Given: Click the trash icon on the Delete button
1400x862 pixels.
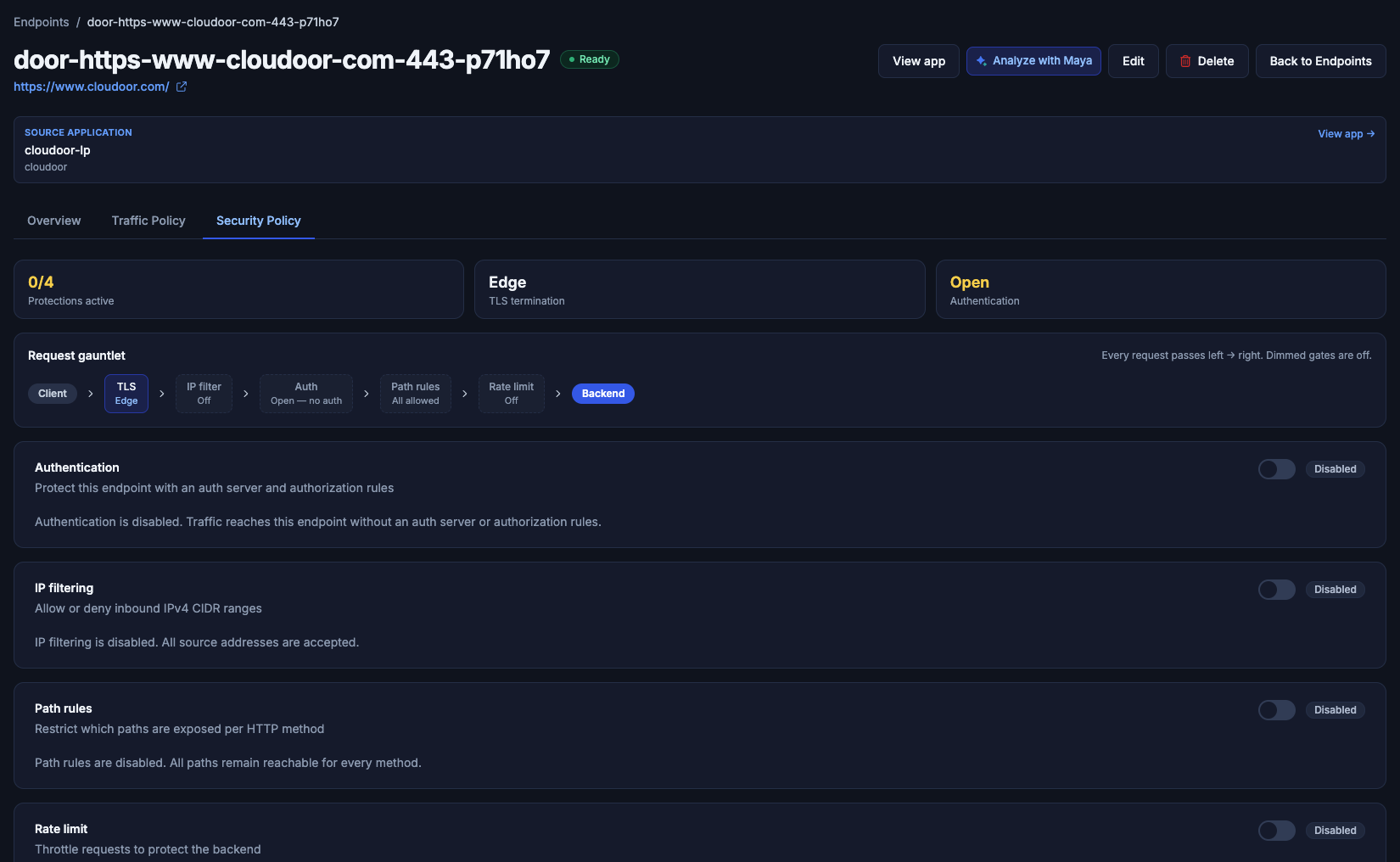Looking at the screenshot, I should (x=1185, y=61).
